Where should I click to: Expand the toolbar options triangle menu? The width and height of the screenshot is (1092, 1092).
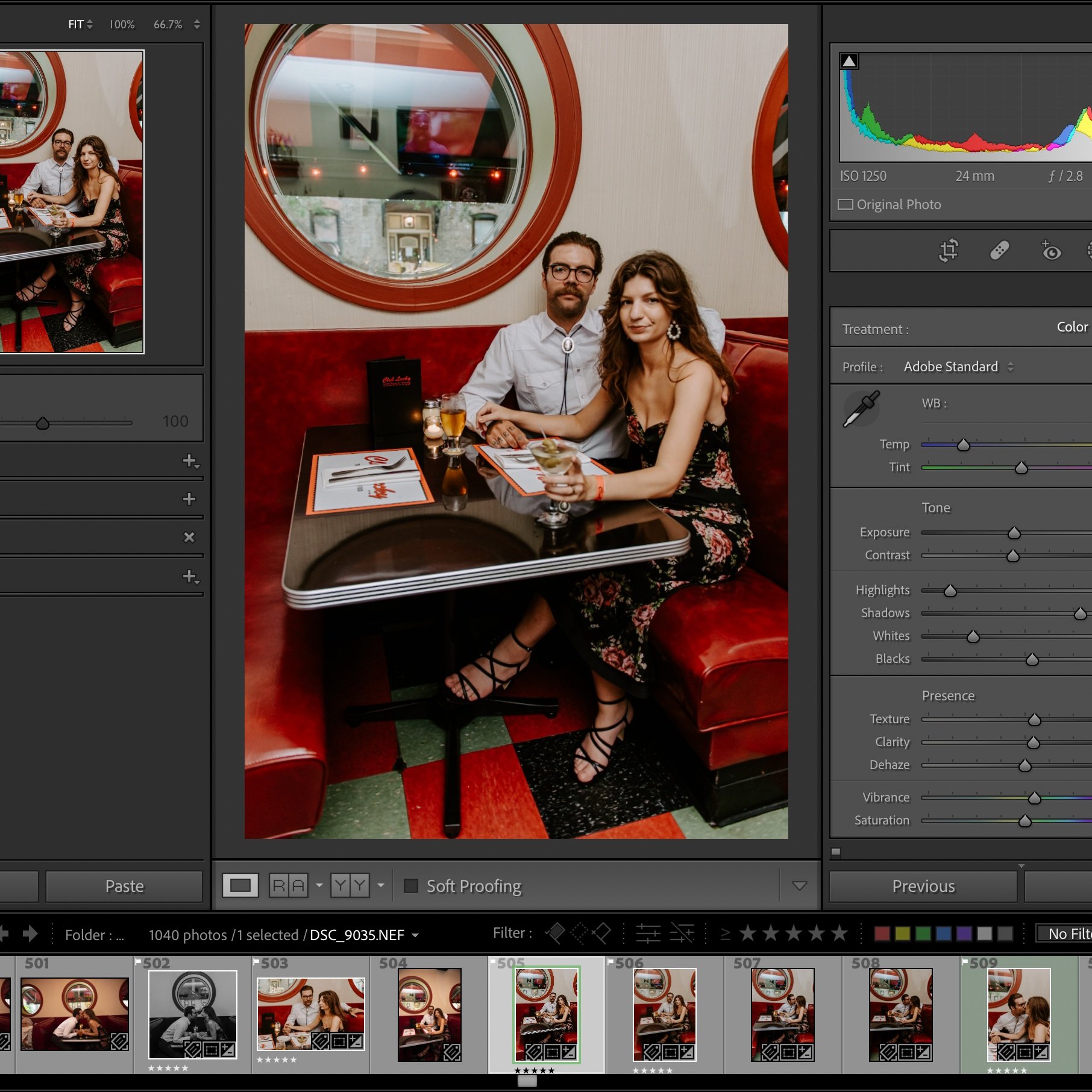pyautogui.click(x=799, y=885)
